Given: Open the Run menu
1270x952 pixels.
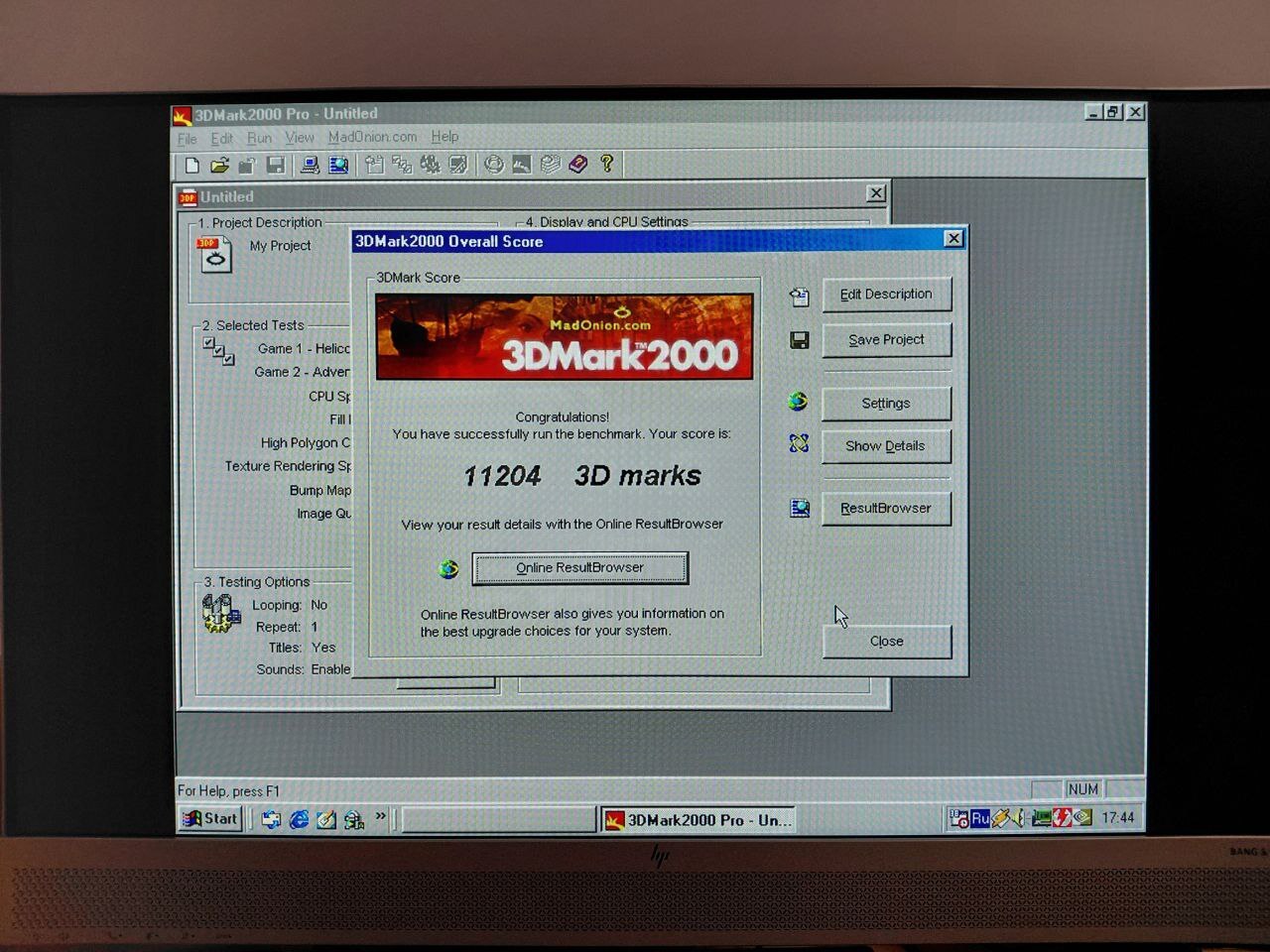Looking at the screenshot, I should [259, 138].
